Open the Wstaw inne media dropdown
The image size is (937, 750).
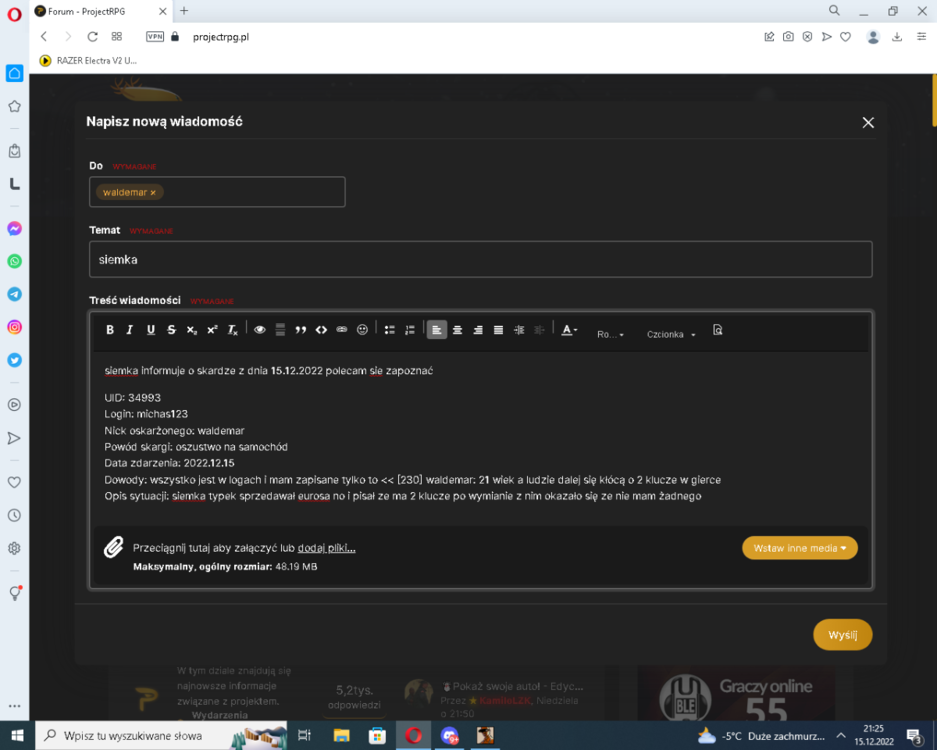pos(800,548)
